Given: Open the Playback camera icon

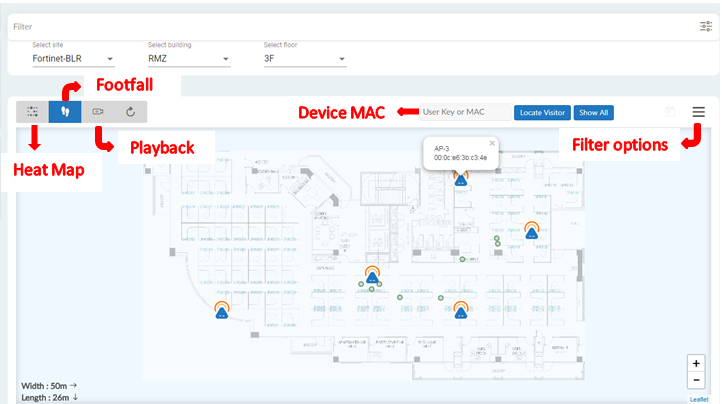Looking at the screenshot, I should (x=98, y=112).
